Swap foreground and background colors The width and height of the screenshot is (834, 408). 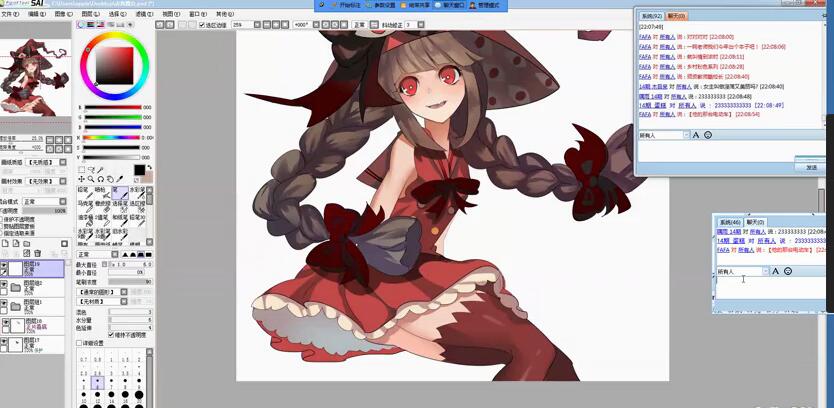149,167
